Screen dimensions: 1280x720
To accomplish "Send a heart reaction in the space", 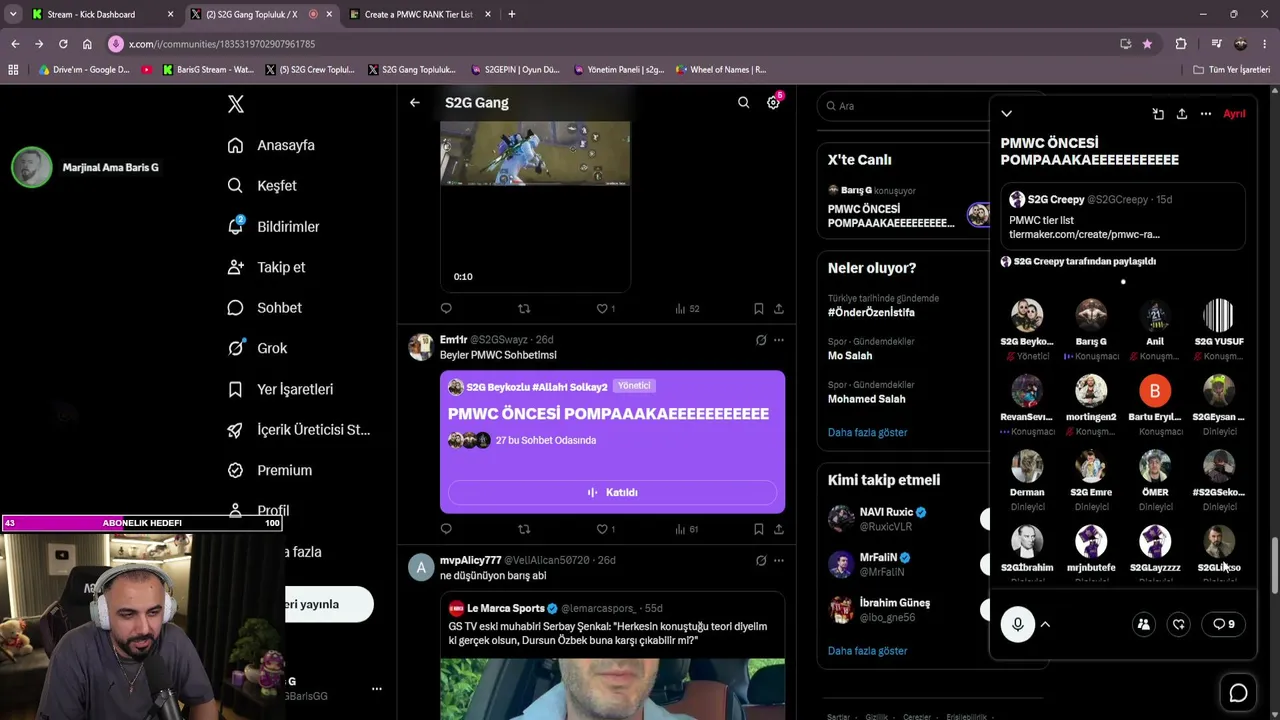I will 1179,624.
